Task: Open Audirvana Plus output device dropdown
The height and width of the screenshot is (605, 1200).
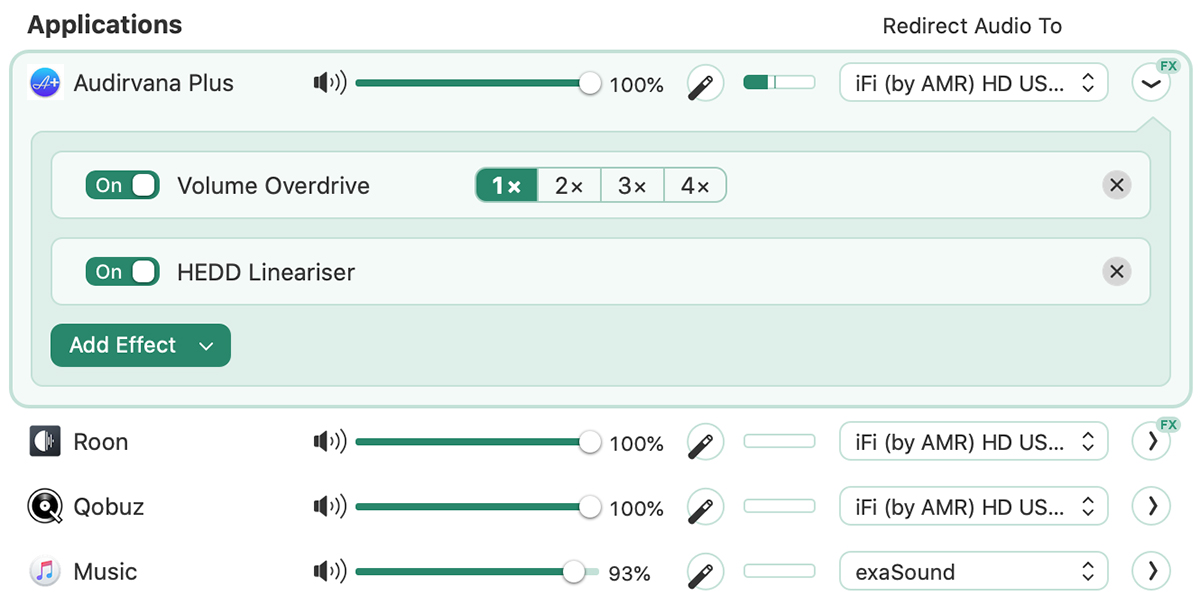Action: pyautogui.click(x=974, y=83)
